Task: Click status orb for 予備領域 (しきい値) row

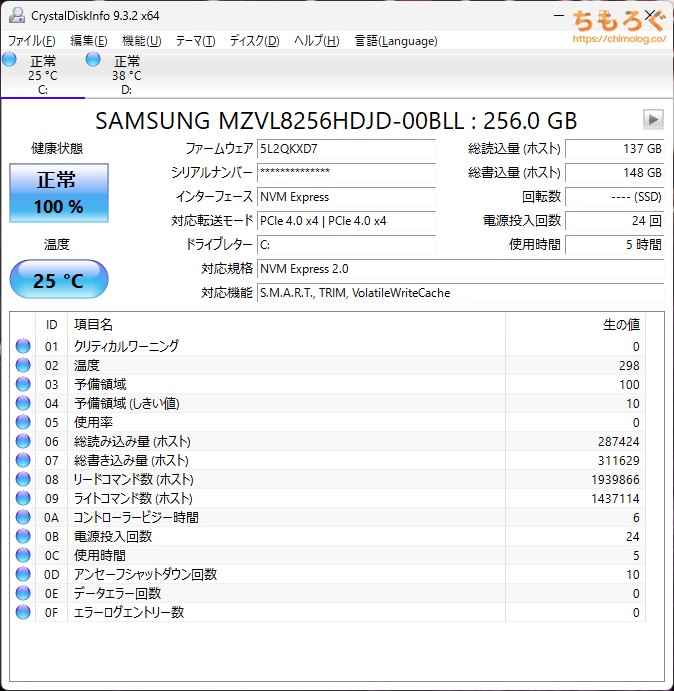Action: (23, 403)
